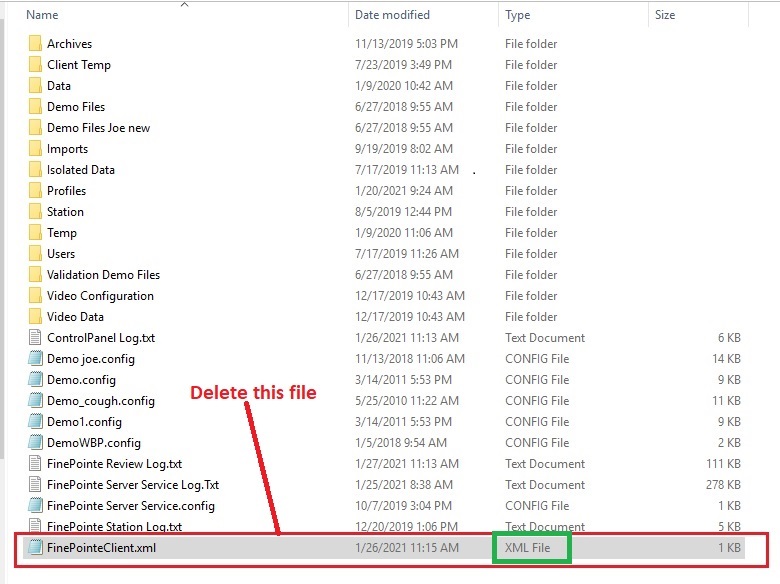Select the FinePointe Station Log.txt file name

[x=114, y=526]
